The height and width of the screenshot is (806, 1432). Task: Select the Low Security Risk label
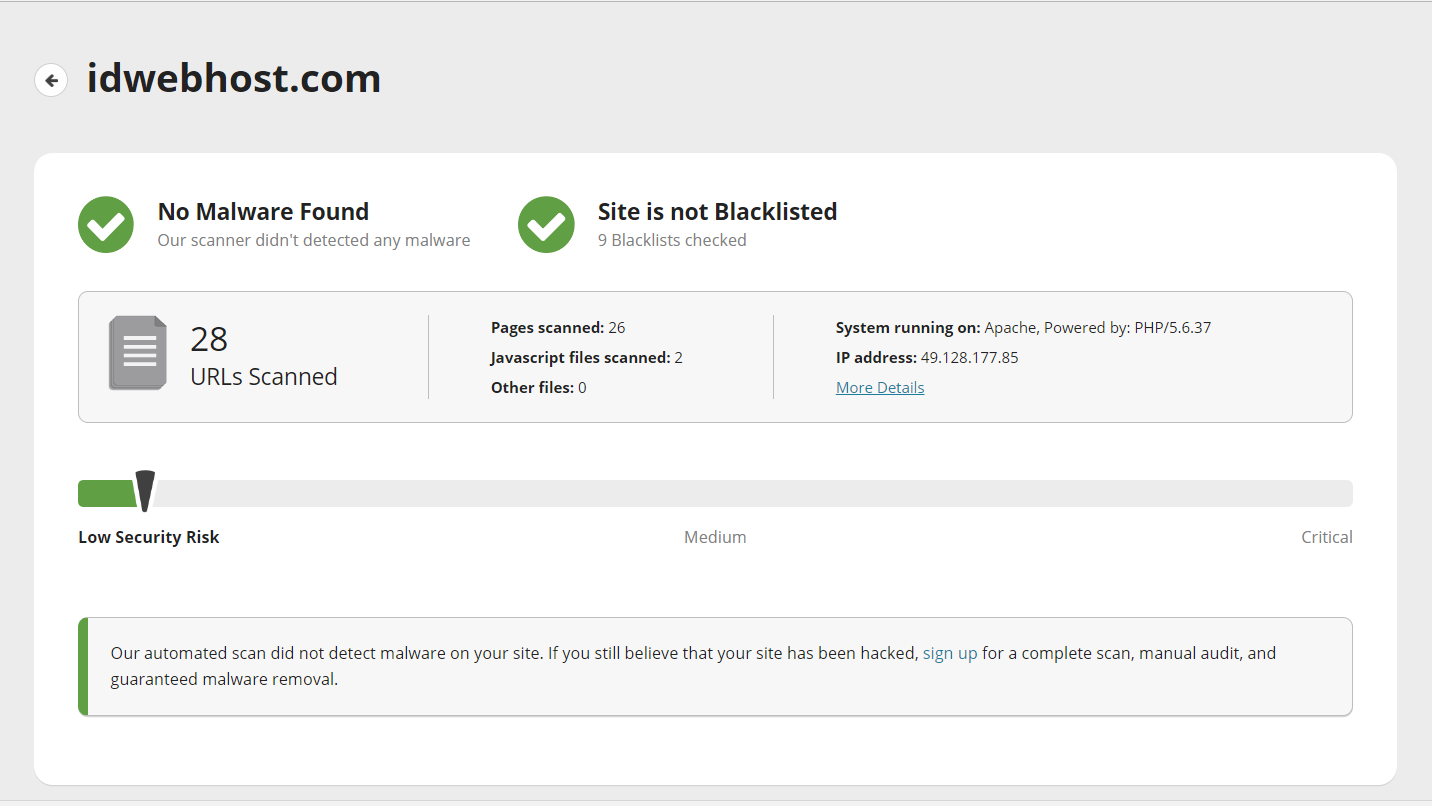coord(148,536)
